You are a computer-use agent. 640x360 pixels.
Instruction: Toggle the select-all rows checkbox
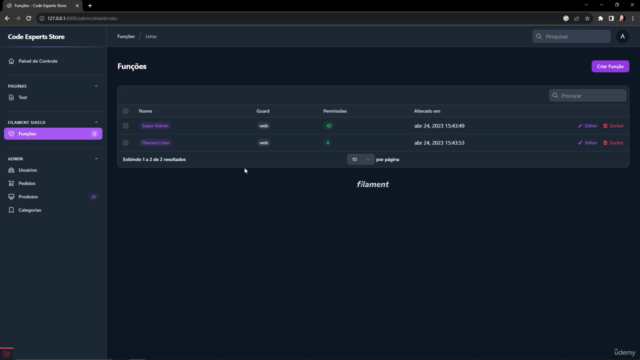[126, 111]
